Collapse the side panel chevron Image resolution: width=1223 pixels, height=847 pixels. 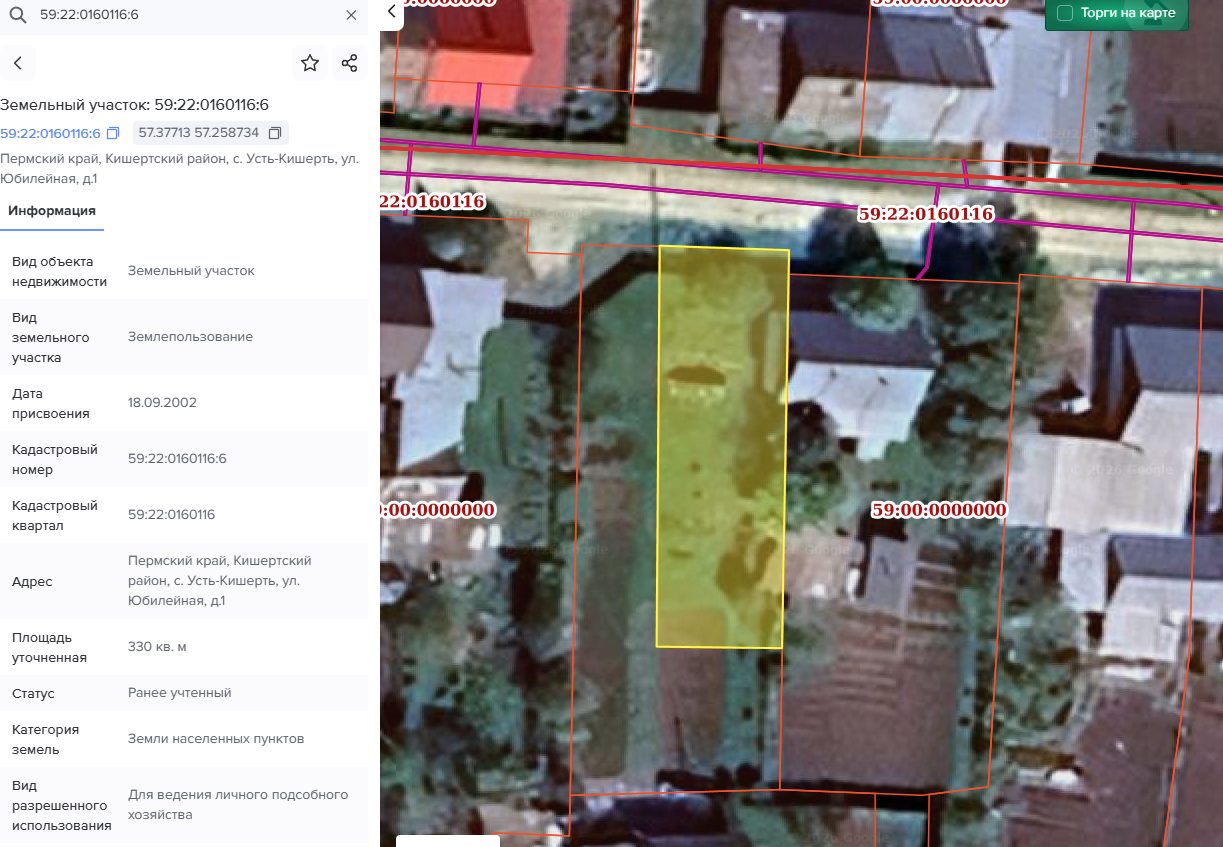(x=392, y=12)
